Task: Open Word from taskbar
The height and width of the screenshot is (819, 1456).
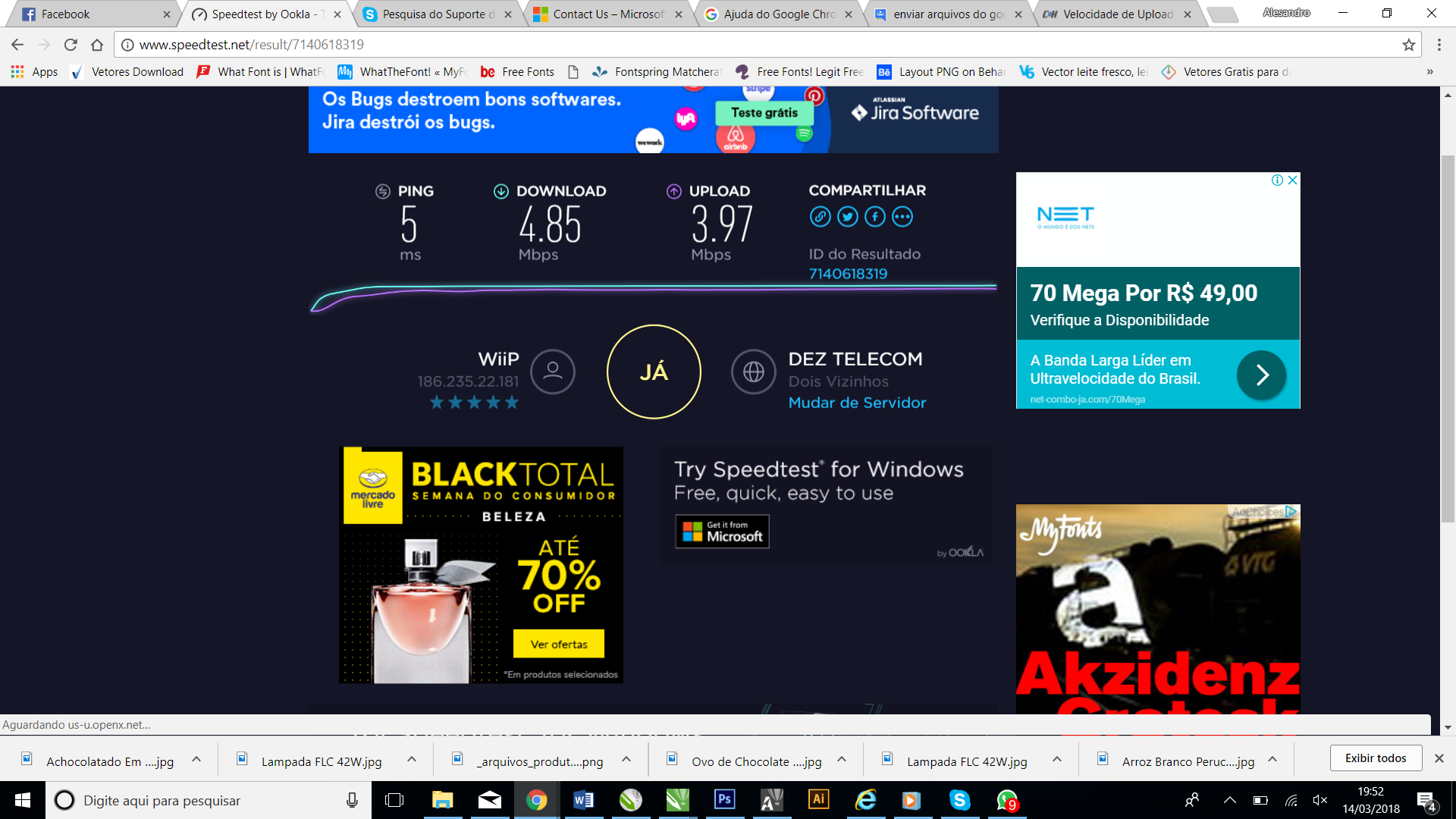Action: pyautogui.click(x=584, y=800)
